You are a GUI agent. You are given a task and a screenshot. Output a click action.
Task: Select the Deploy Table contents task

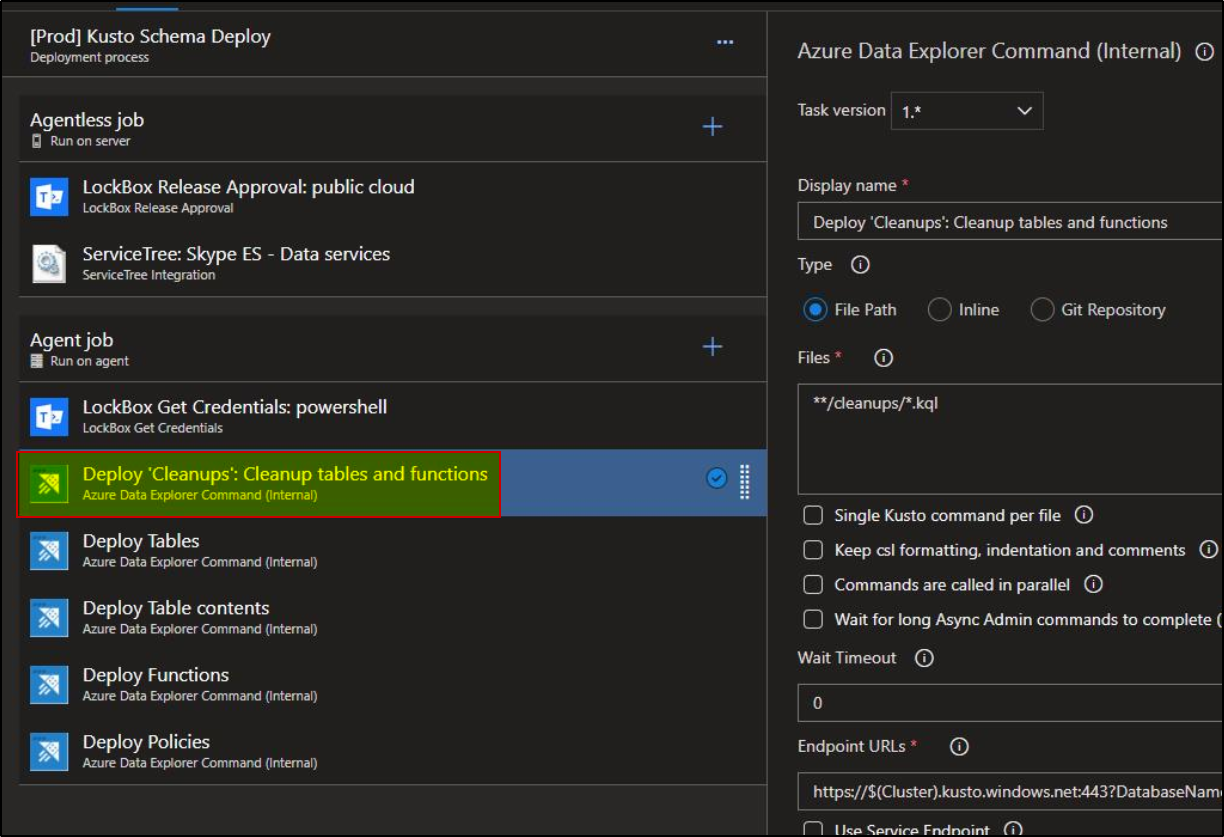pos(176,608)
